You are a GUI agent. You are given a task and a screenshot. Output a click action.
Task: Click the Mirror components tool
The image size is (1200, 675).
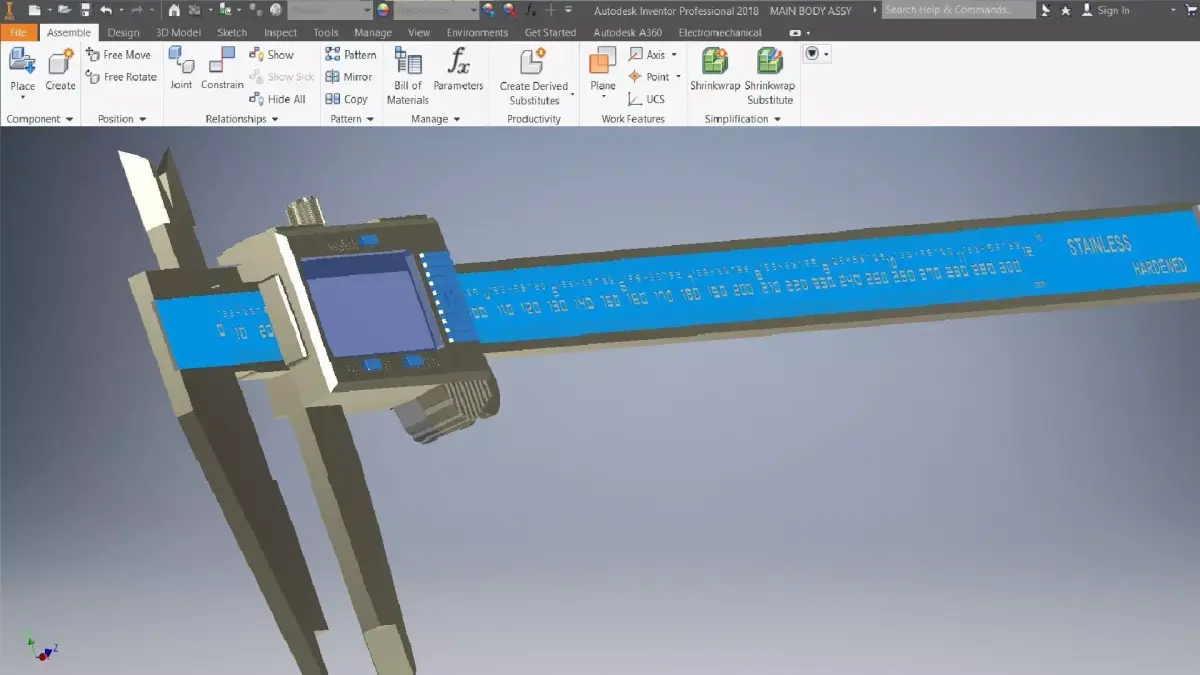pos(348,77)
